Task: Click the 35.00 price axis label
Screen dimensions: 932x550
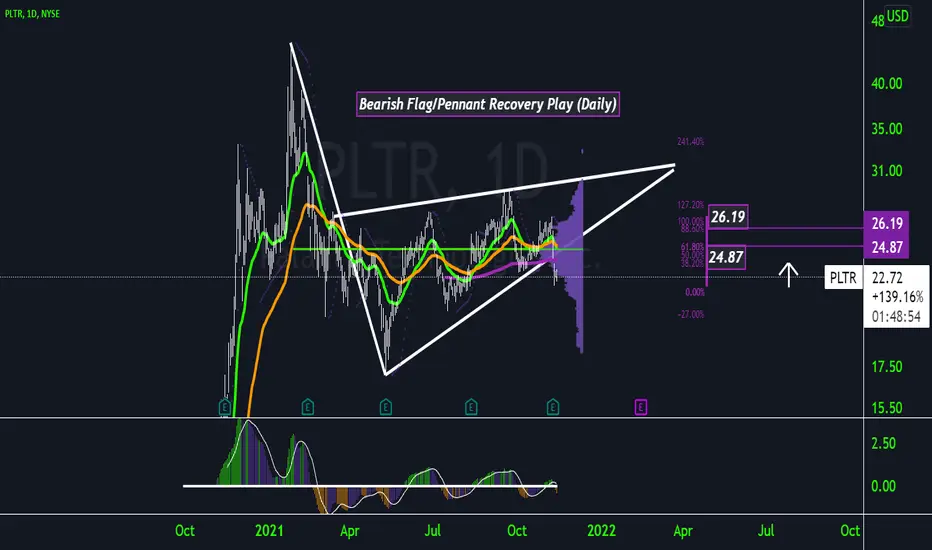Action: coord(886,129)
